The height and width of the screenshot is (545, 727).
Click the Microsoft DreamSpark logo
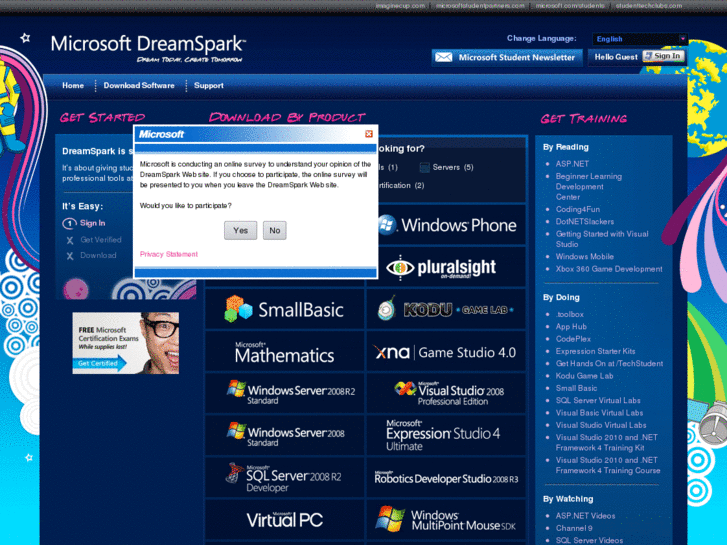pos(147,46)
